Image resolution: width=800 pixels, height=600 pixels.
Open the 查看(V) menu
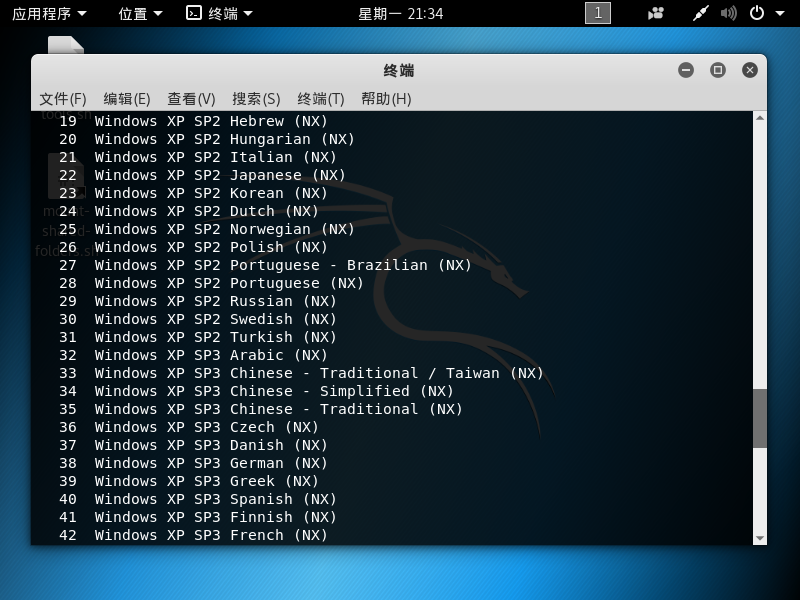point(191,98)
